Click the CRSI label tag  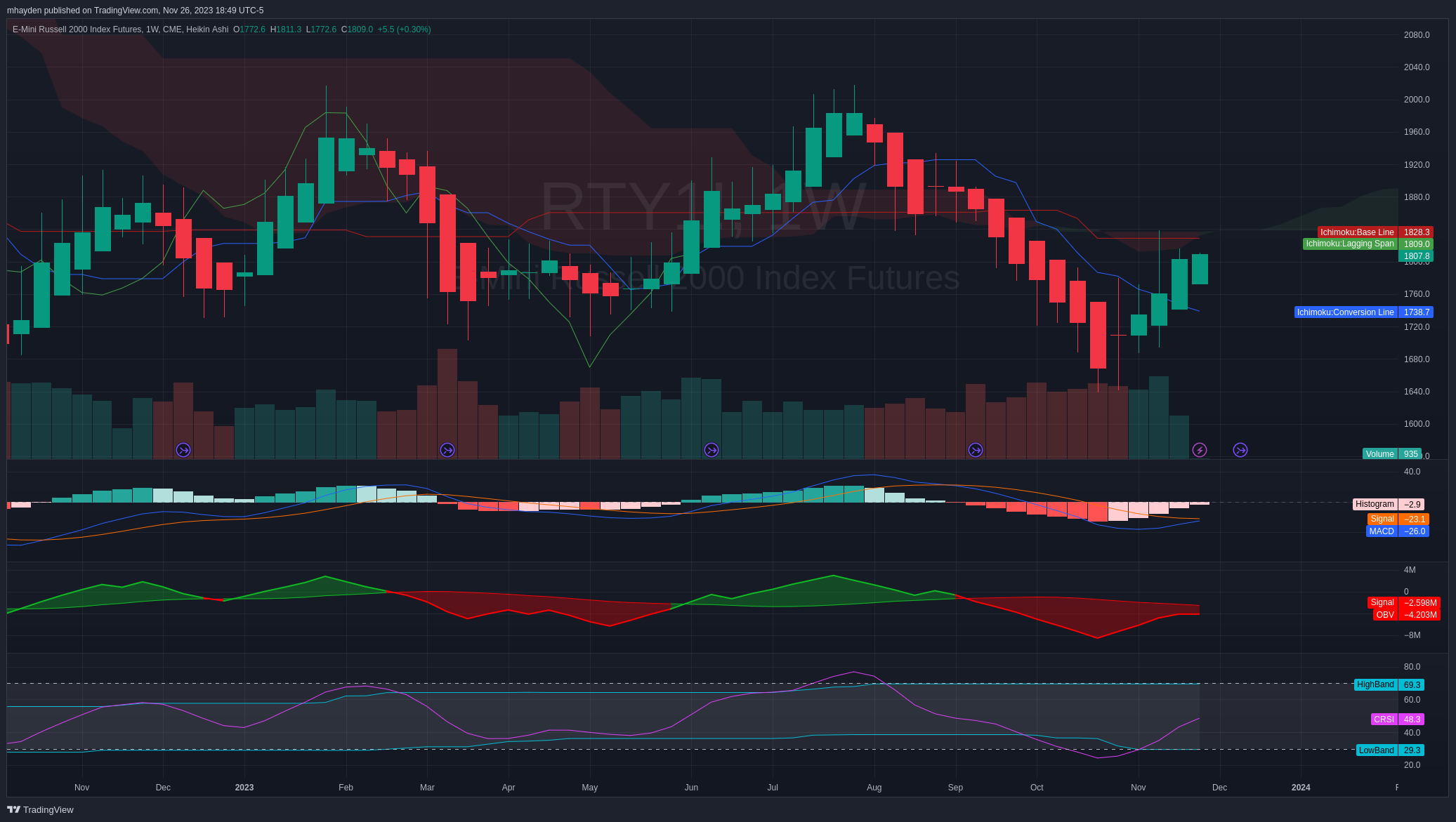tap(1384, 720)
